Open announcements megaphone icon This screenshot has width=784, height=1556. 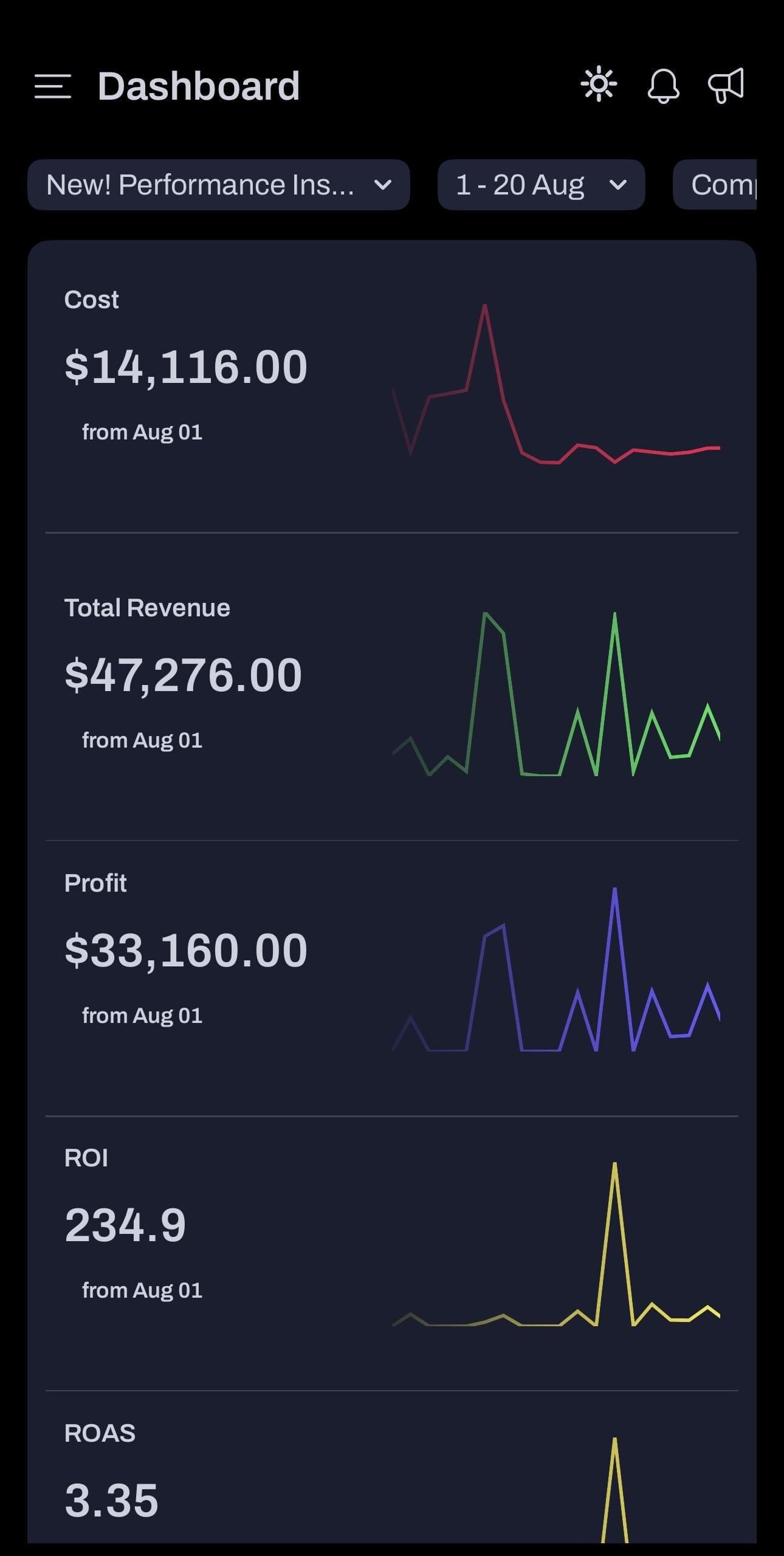[x=726, y=85]
